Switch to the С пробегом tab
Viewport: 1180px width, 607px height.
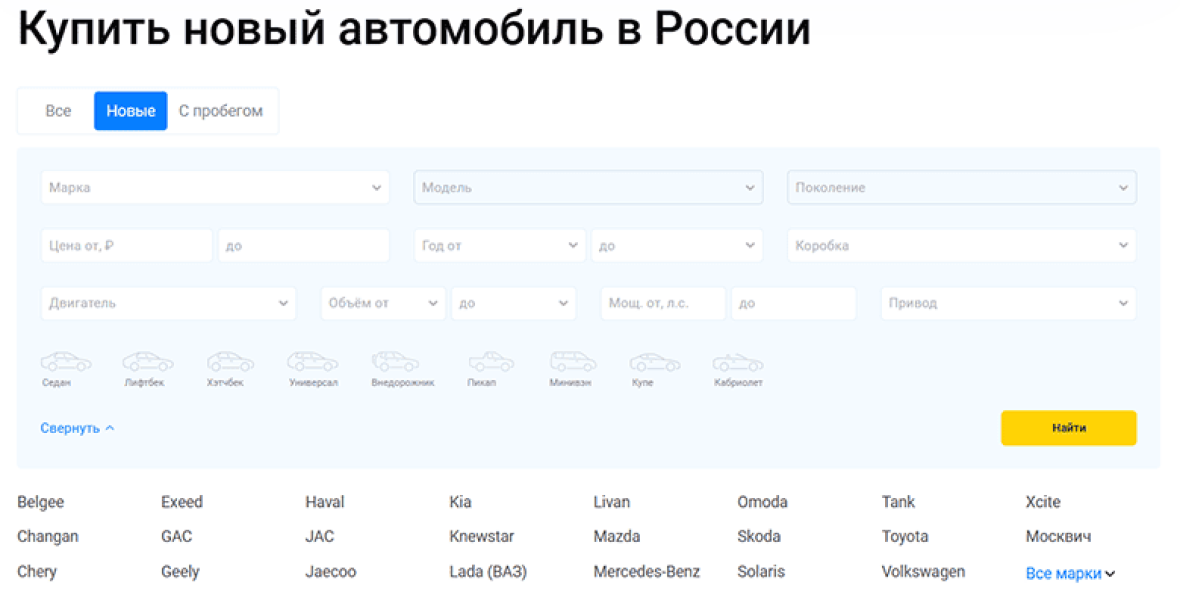220,111
